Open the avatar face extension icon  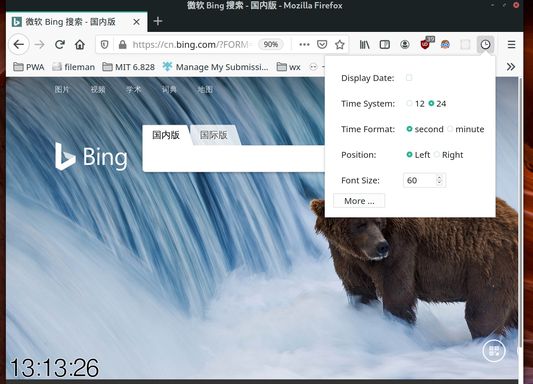[x=445, y=45]
